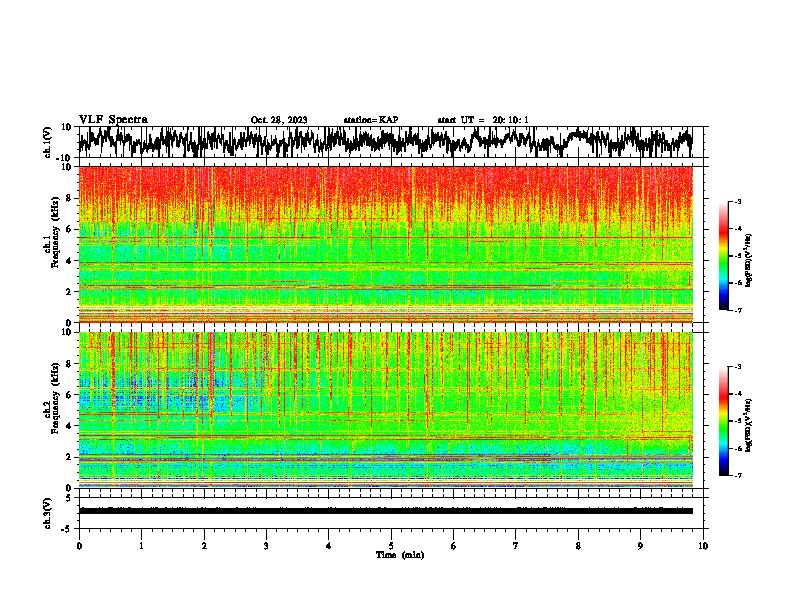Screen dimensions: 792x612
Task: Click the ch.1(V) waveform axis label
Action: (x=48, y=142)
